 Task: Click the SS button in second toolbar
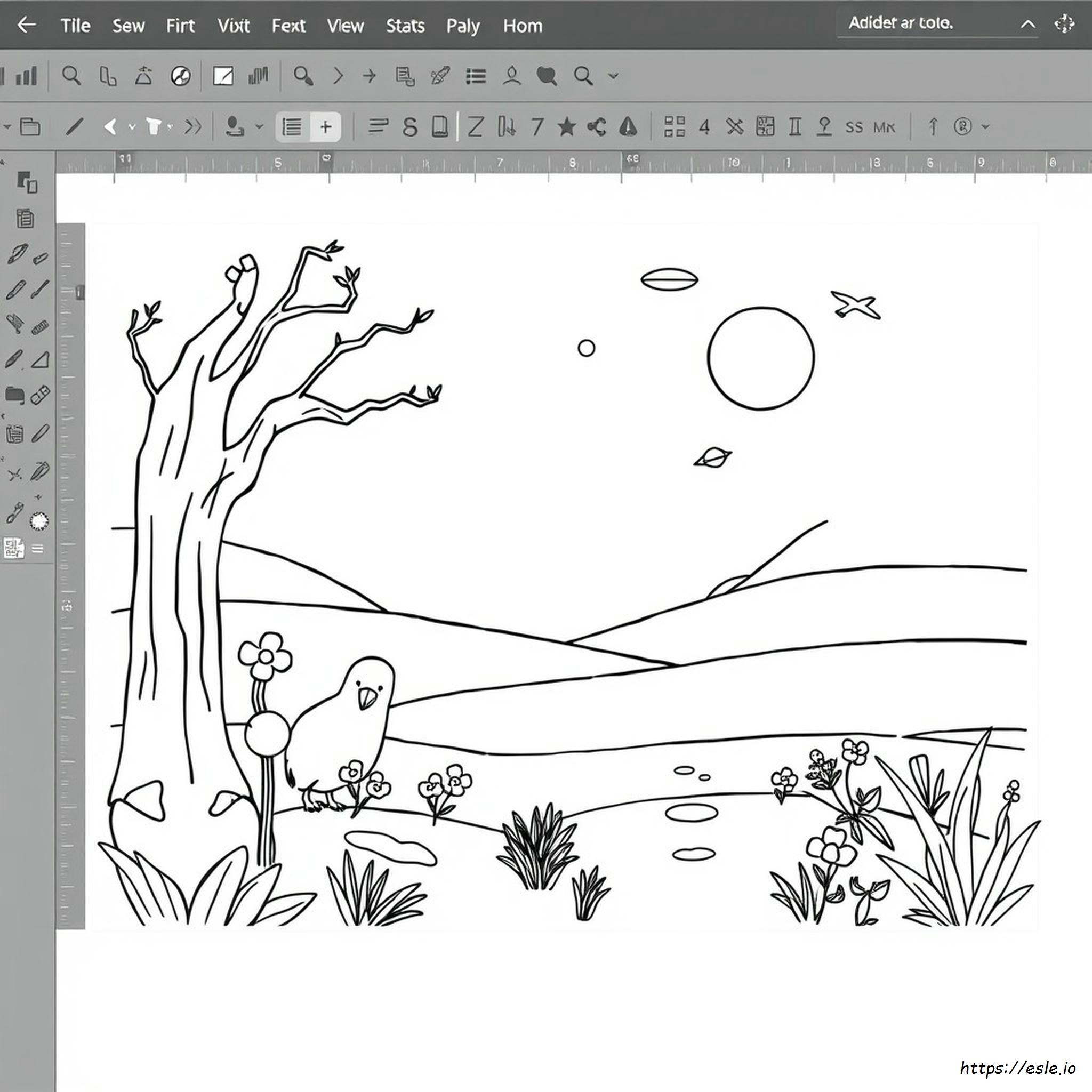[854, 127]
